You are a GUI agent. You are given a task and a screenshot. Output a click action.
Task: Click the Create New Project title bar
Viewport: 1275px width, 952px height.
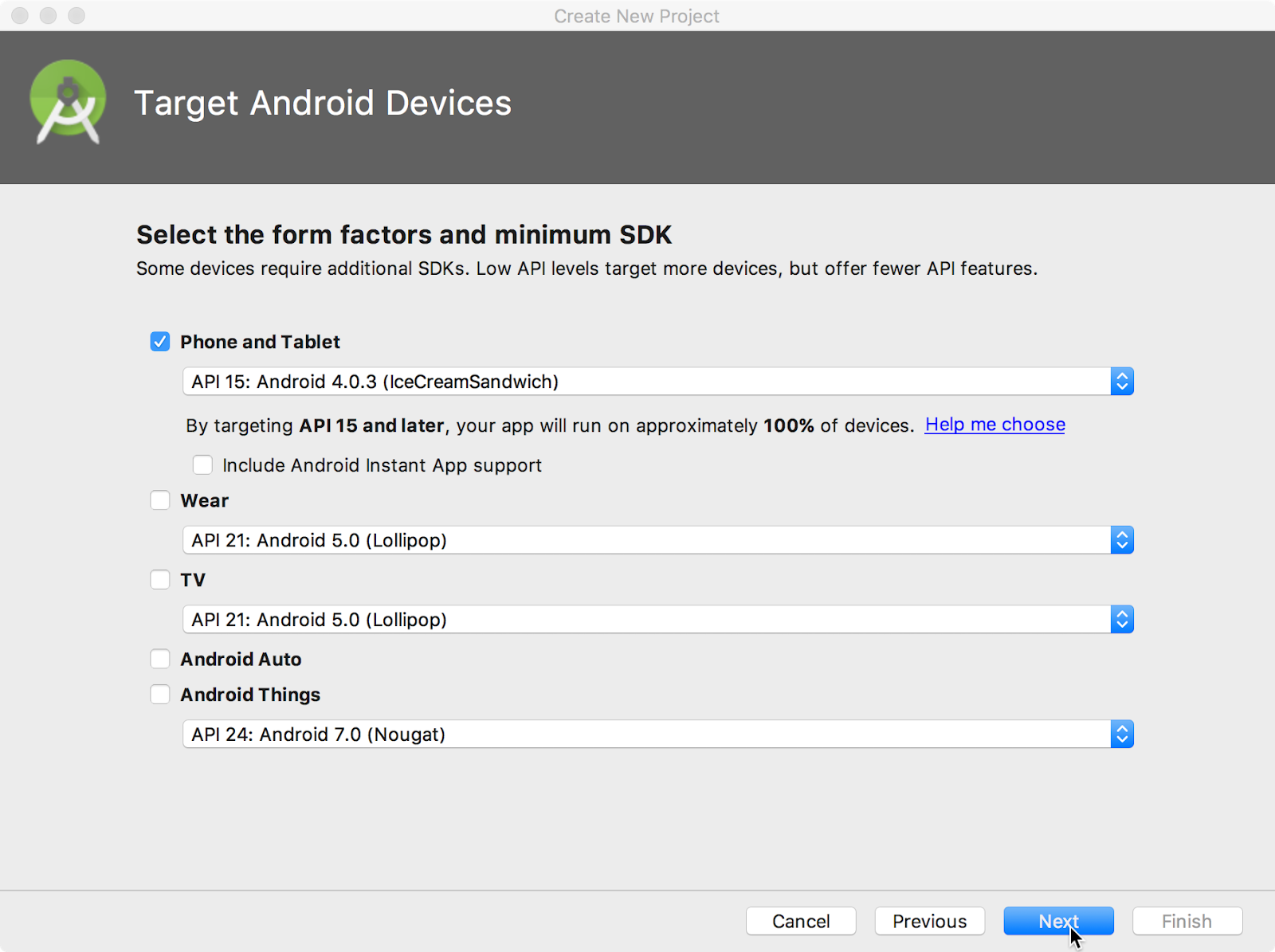[636, 16]
